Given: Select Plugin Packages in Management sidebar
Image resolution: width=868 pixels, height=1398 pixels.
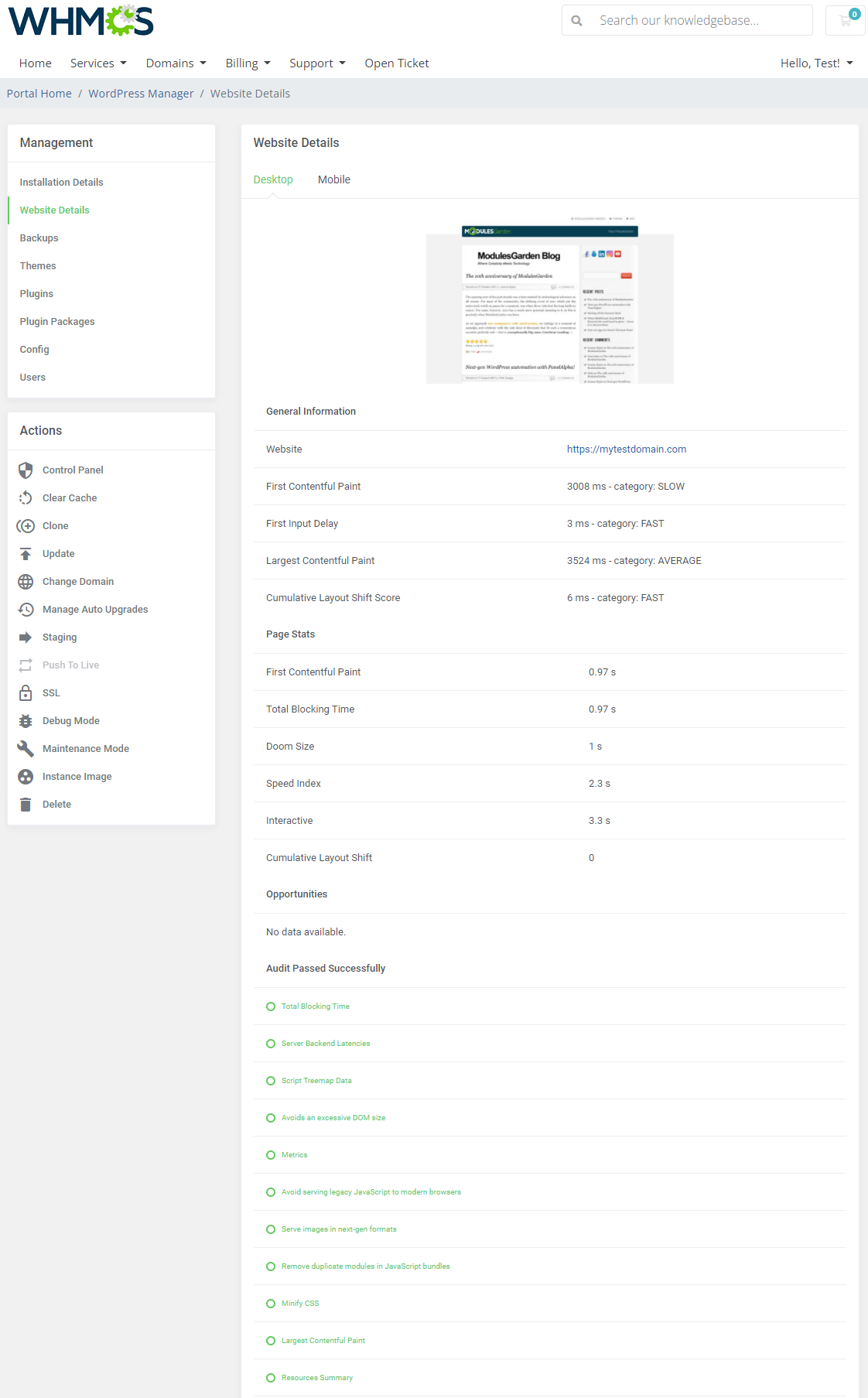Looking at the screenshot, I should point(57,322).
